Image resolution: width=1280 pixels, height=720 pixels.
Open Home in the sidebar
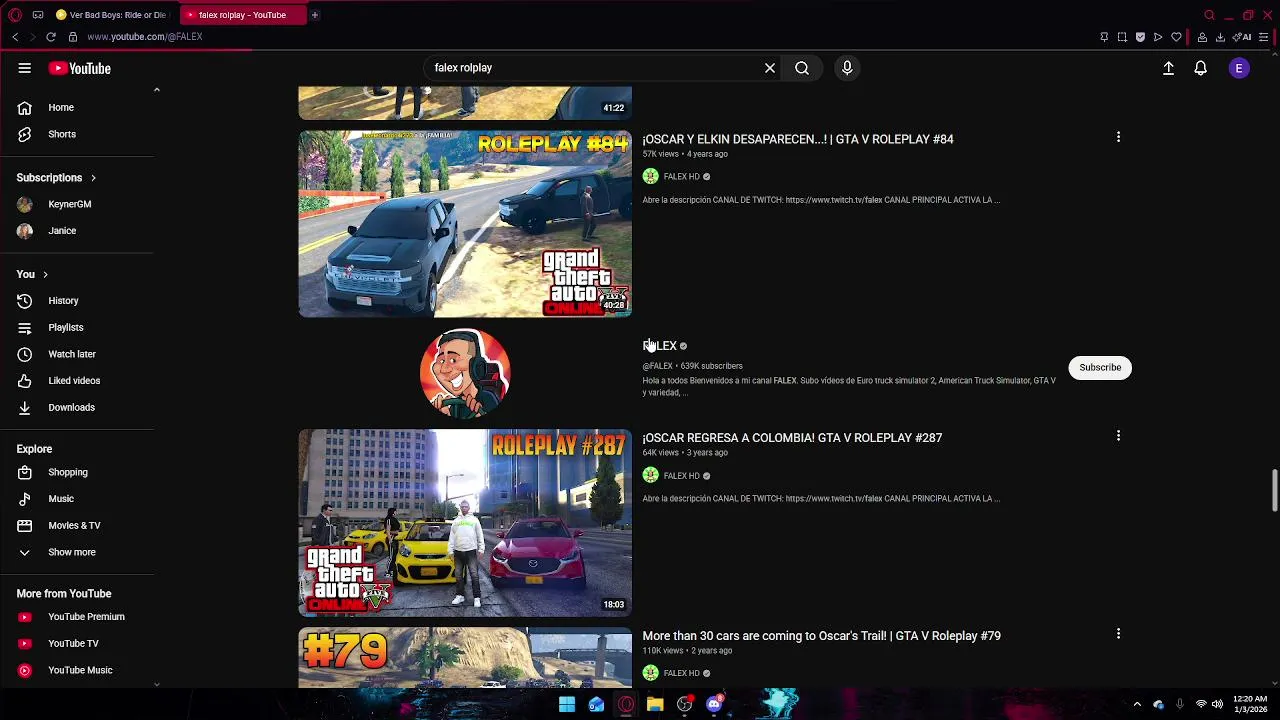tap(61, 107)
